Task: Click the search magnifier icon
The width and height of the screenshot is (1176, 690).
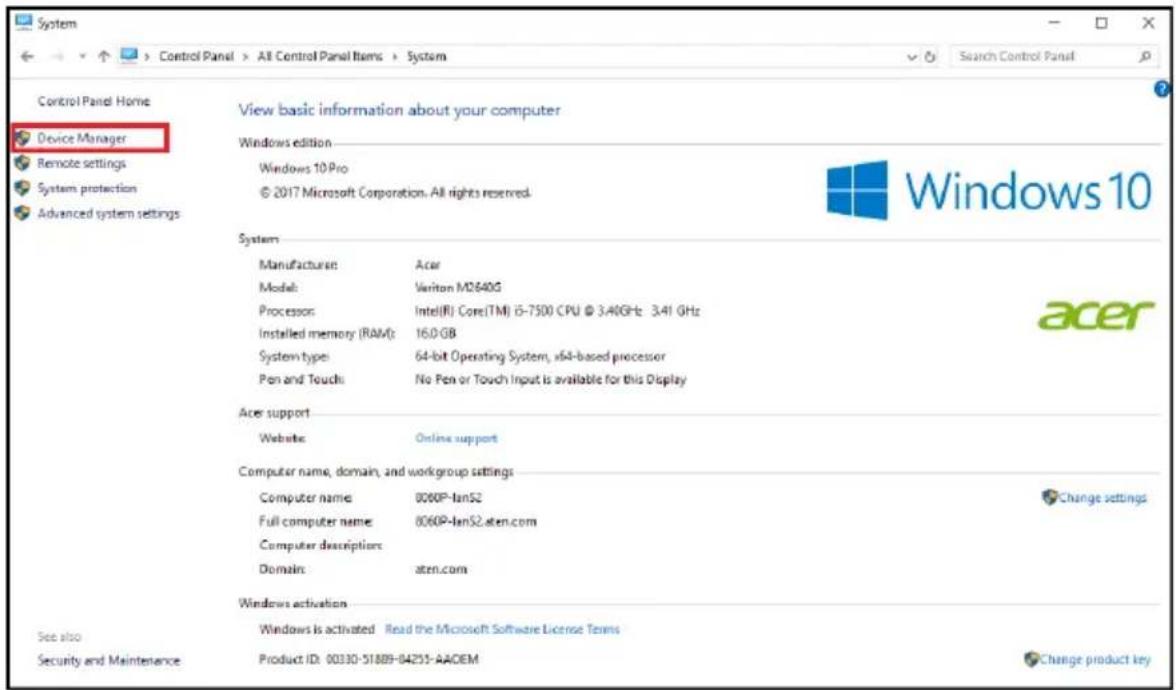Action: coord(1145,56)
